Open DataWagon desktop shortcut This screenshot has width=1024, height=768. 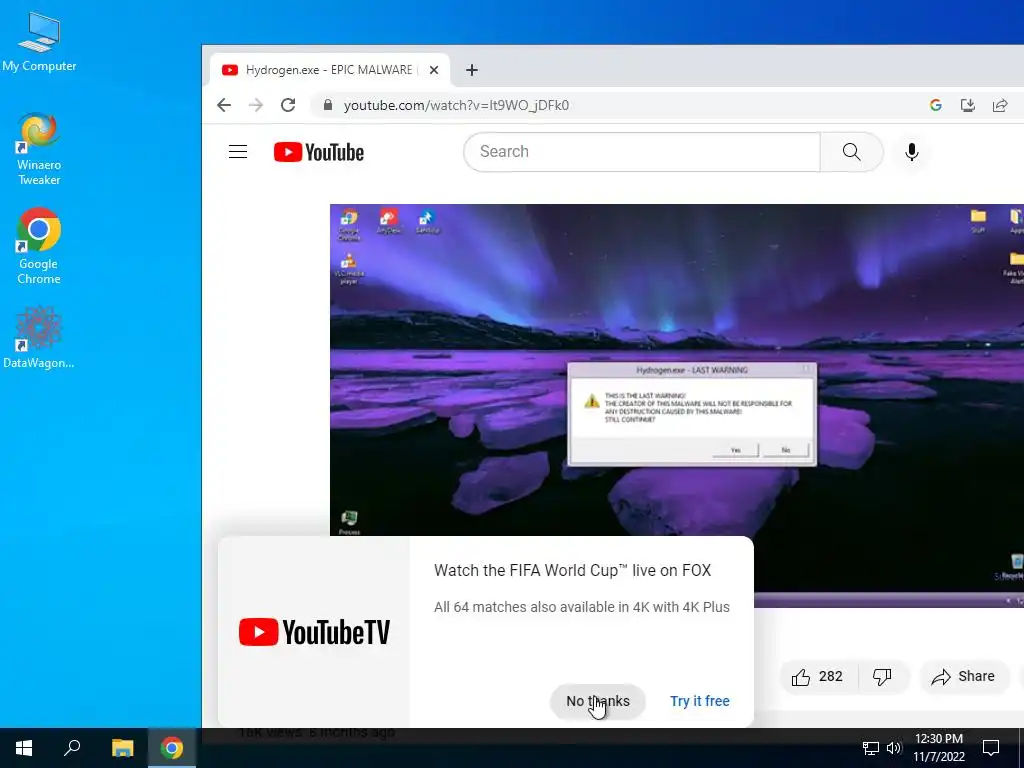tap(39, 338)
